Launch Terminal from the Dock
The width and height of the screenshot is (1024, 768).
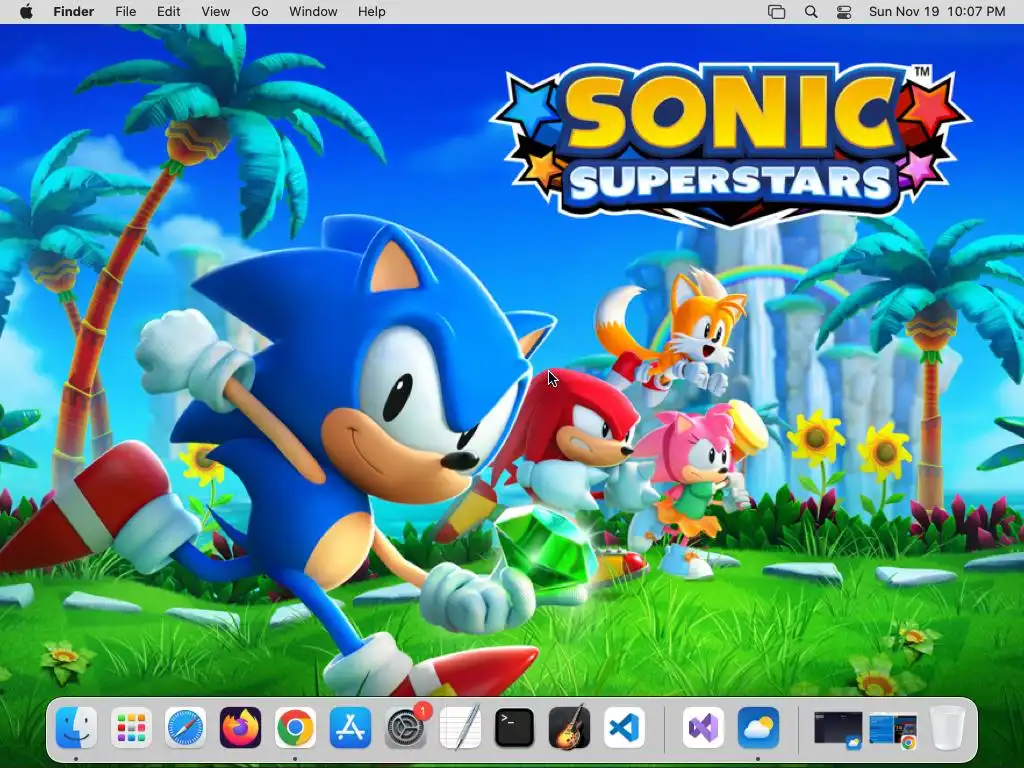pos(515,727)
